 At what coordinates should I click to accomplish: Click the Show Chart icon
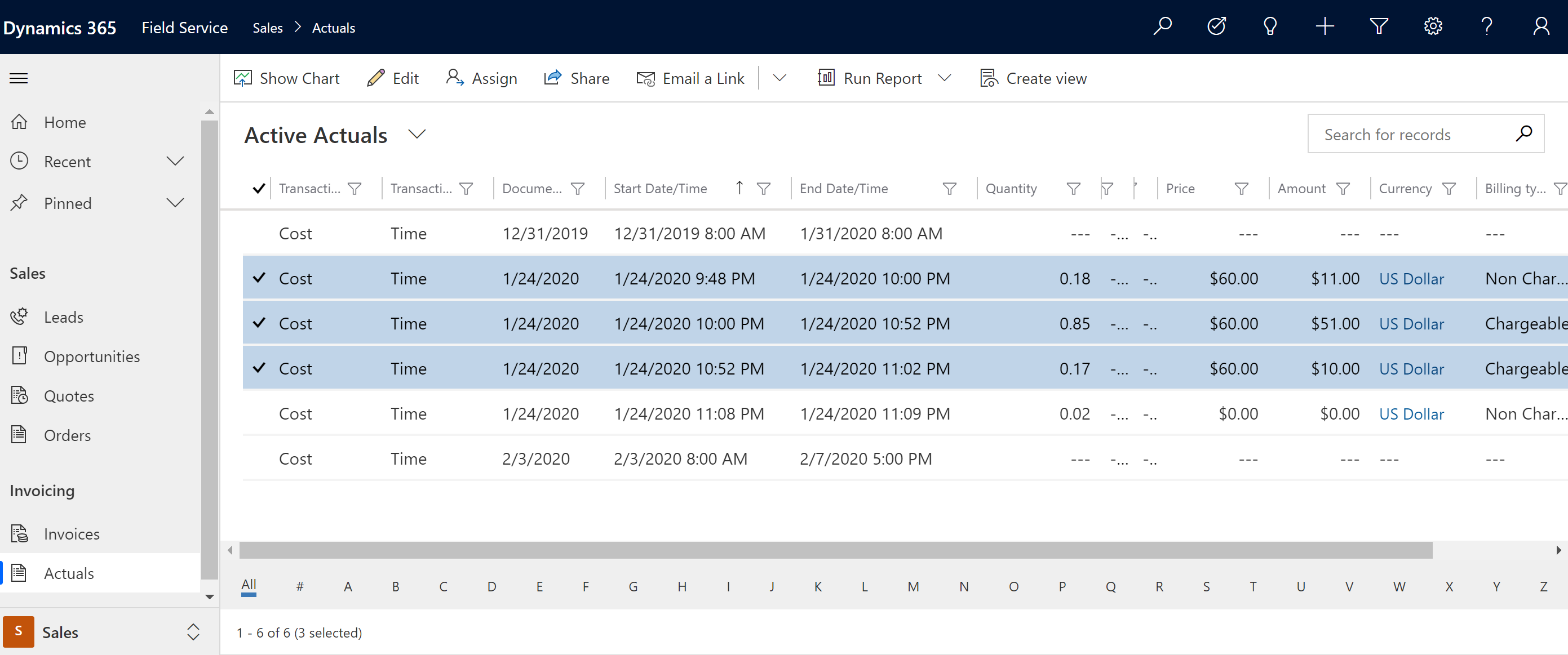(242, 78)
